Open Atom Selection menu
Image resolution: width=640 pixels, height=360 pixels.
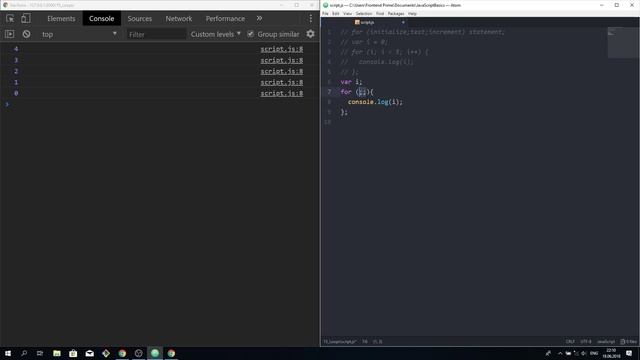point(363,13)
